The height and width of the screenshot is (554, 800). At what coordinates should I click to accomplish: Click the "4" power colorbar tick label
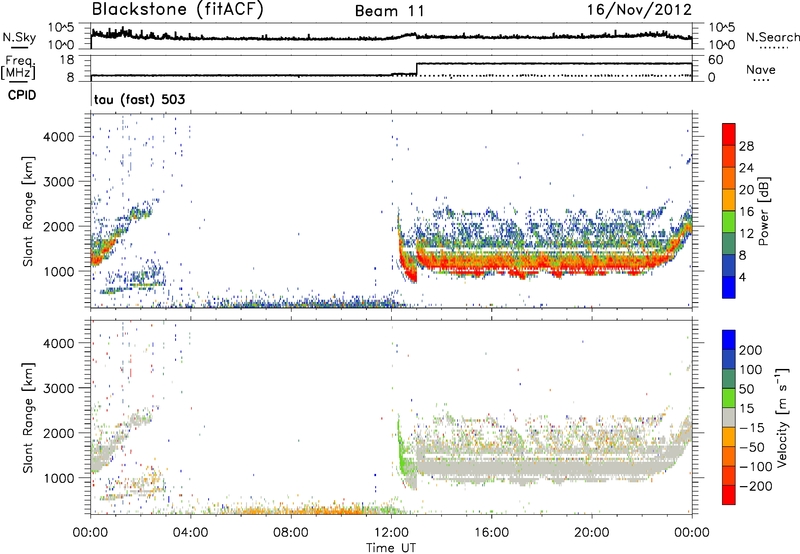(742, 277)
